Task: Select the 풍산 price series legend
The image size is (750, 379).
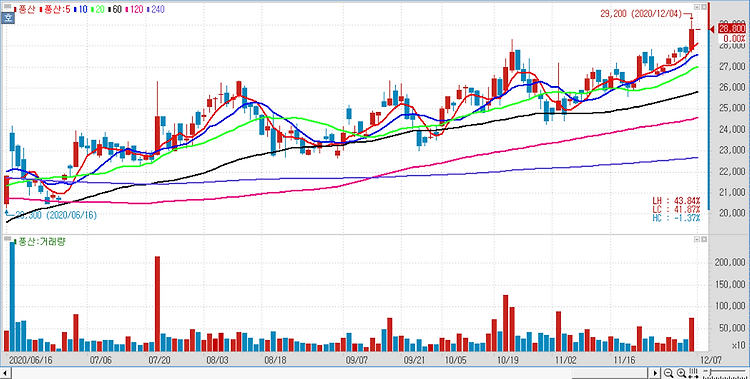Action: coord(25,10)
